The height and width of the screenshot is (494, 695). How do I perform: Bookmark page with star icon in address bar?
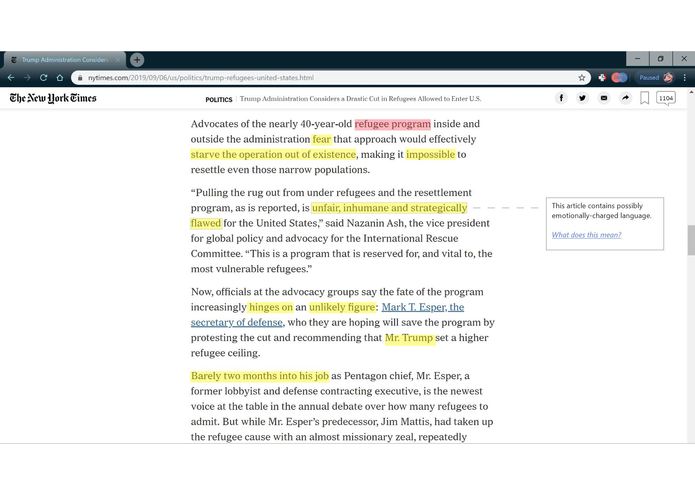(582, 78)
